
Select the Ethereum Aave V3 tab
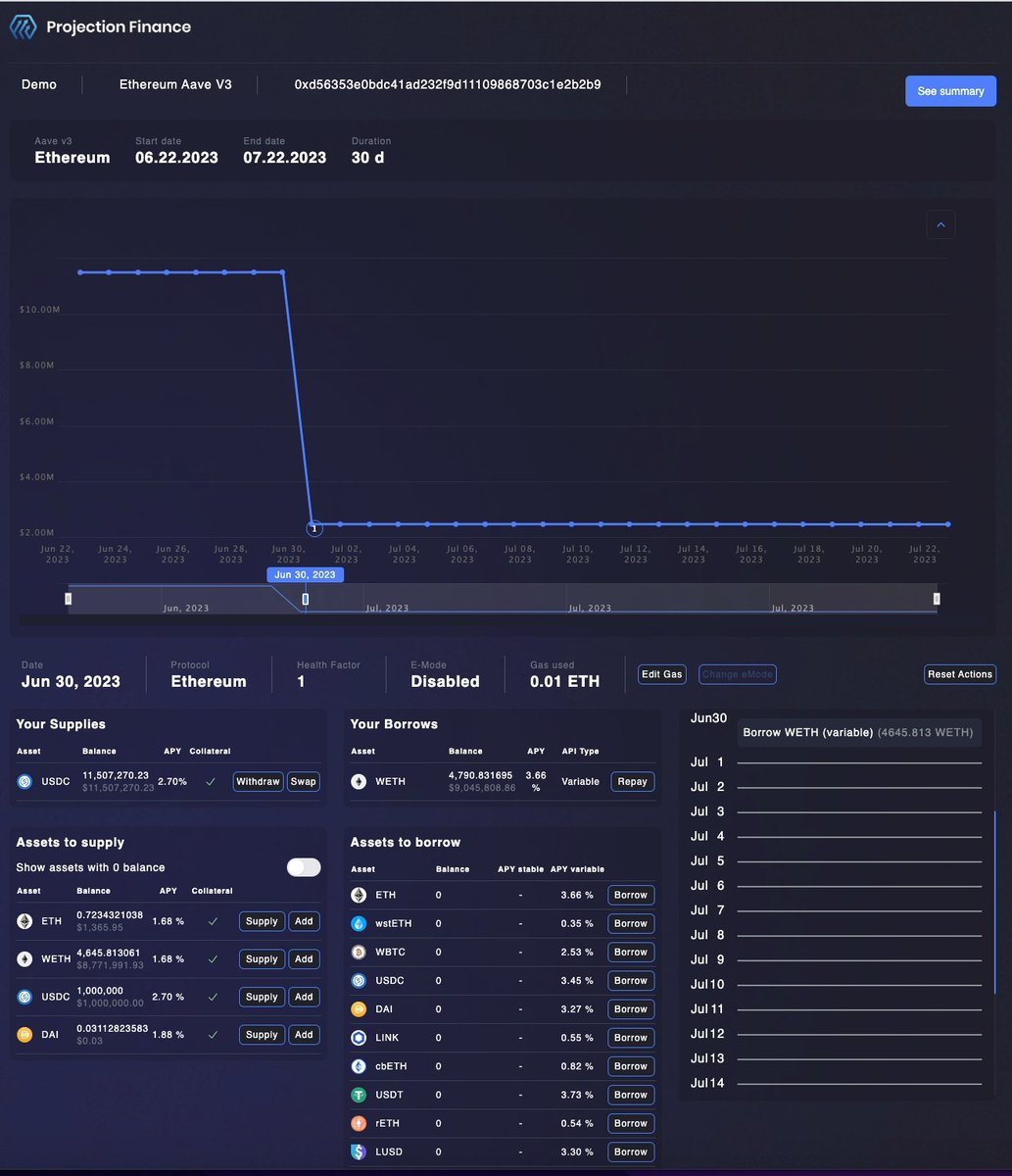(175, 85)
